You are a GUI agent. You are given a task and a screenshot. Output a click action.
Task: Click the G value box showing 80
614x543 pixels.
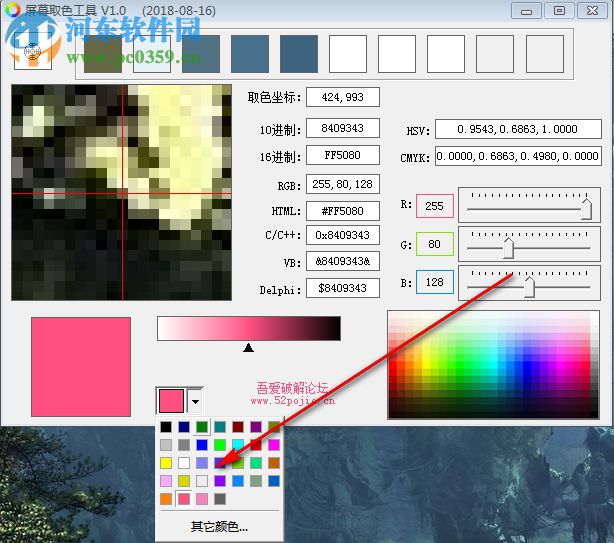(435, 244)
